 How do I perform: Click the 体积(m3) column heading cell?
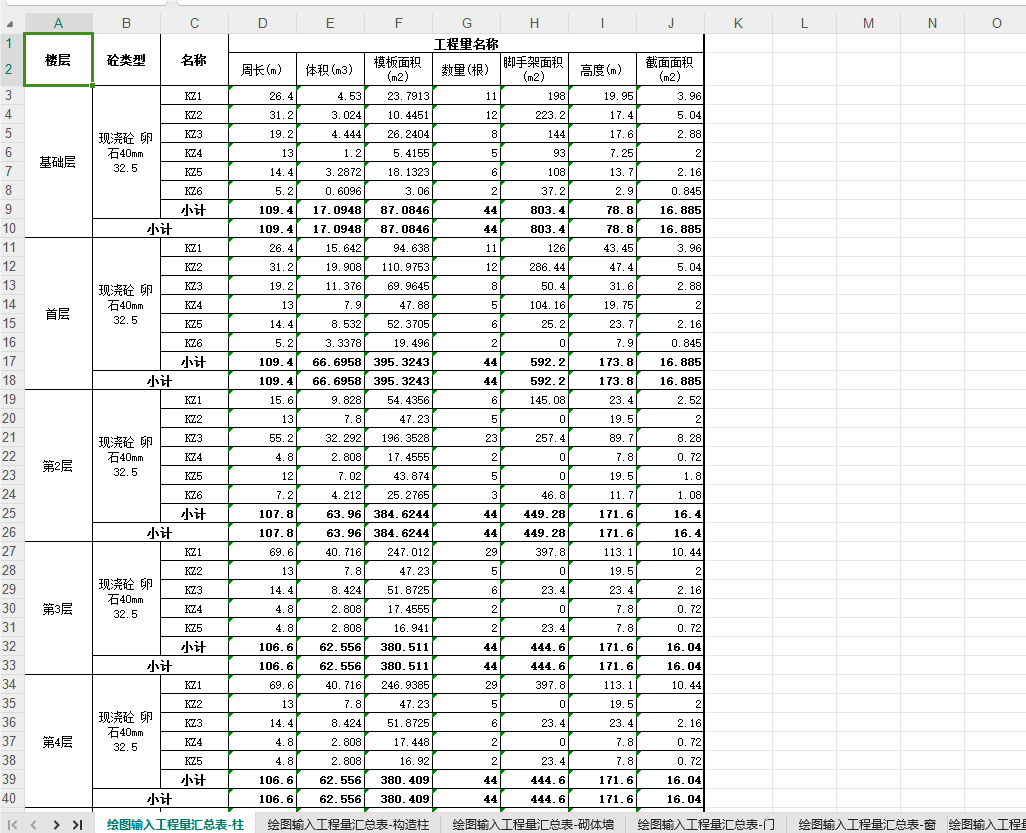(x=330, y=69)
